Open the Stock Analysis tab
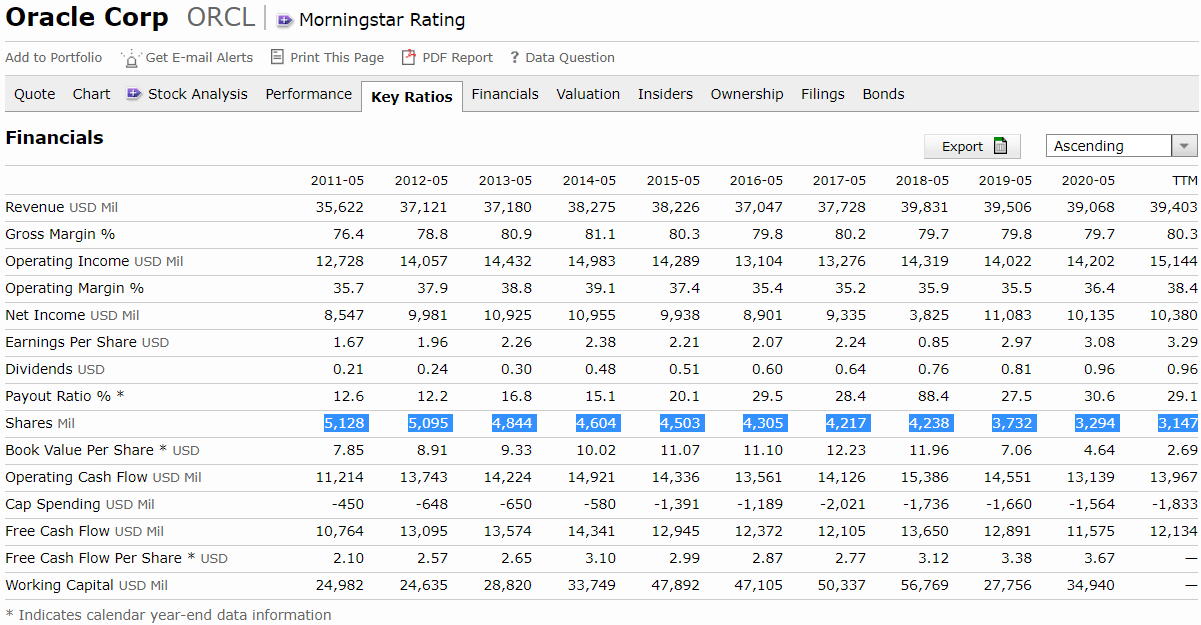 tap(198, 94)
